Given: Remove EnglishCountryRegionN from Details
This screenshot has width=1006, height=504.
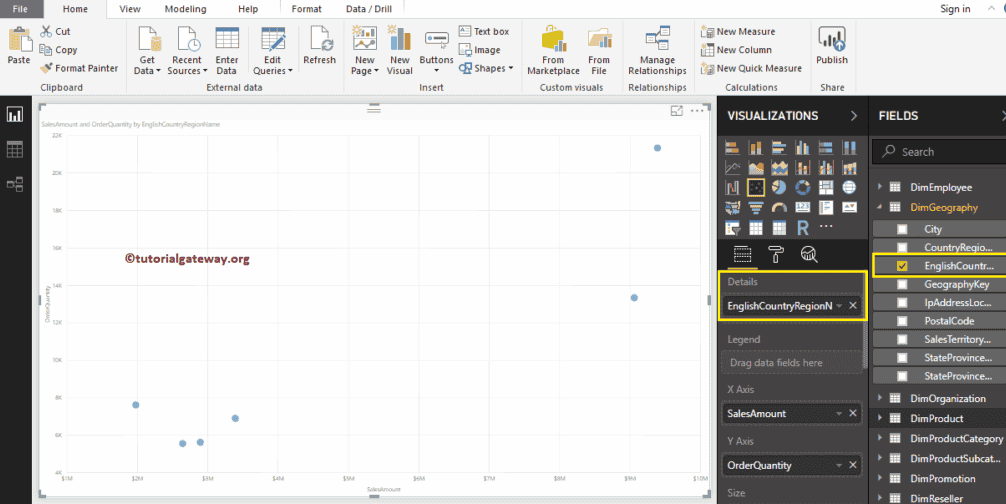Looking at the screenshot, I should tap(853, 306).
